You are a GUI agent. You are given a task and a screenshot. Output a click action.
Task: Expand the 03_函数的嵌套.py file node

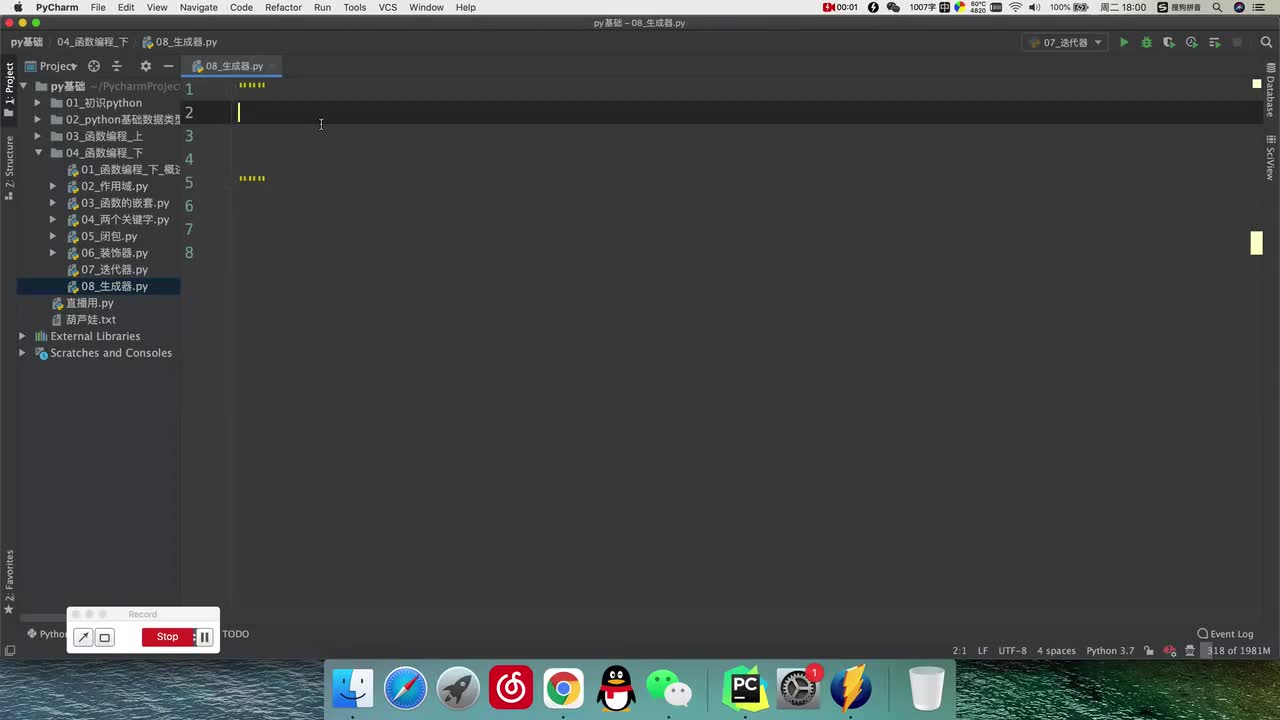53,203
